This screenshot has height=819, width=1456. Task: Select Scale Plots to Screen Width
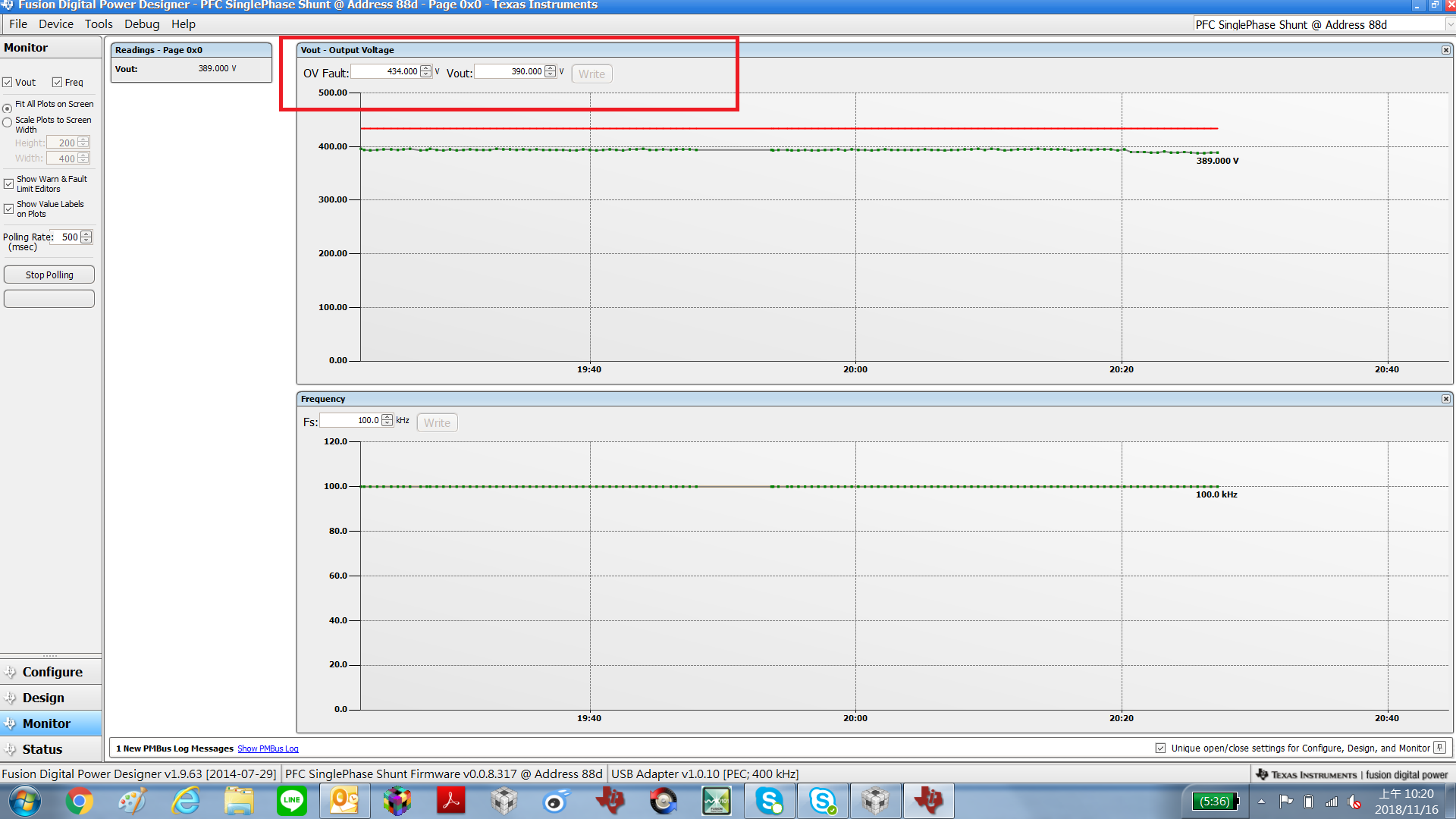click(x=8, y=122)
